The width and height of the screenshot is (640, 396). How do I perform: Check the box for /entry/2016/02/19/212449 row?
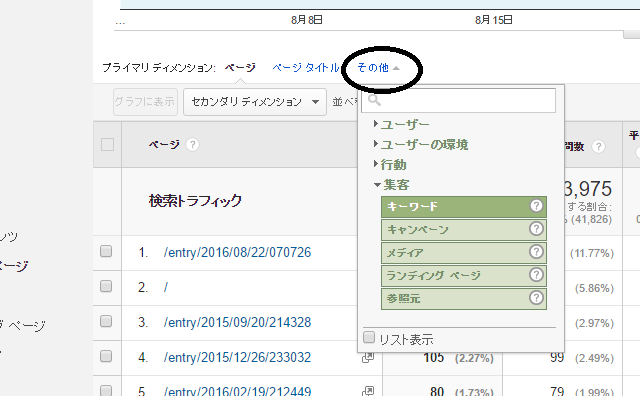click(x=106, y=390)
